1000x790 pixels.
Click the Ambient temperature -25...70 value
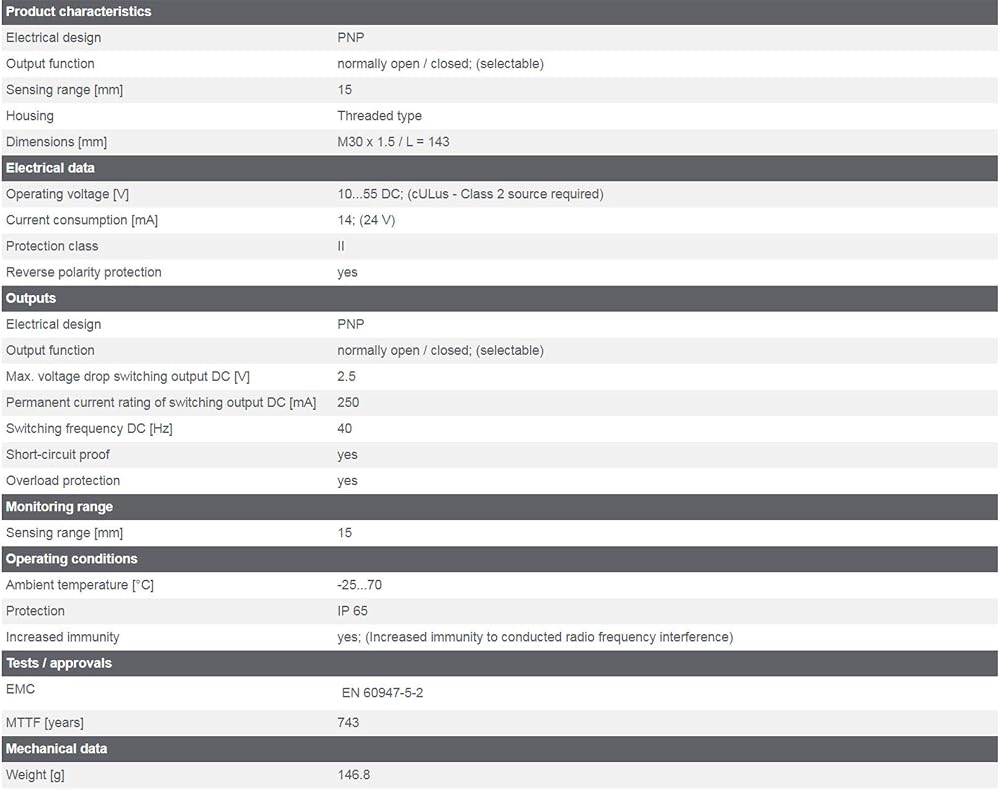360,585
